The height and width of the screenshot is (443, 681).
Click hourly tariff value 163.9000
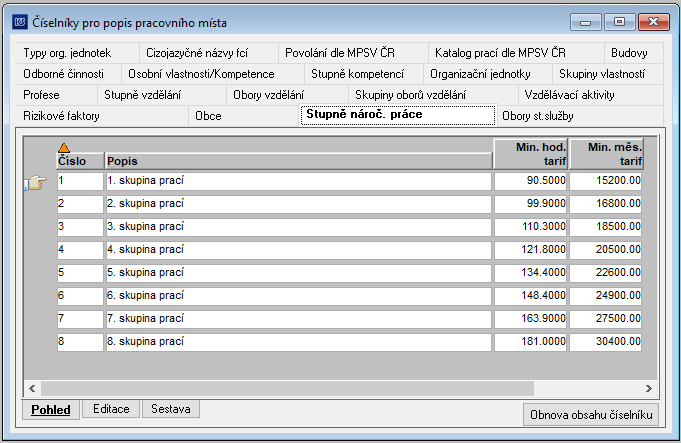click(530, 319)
